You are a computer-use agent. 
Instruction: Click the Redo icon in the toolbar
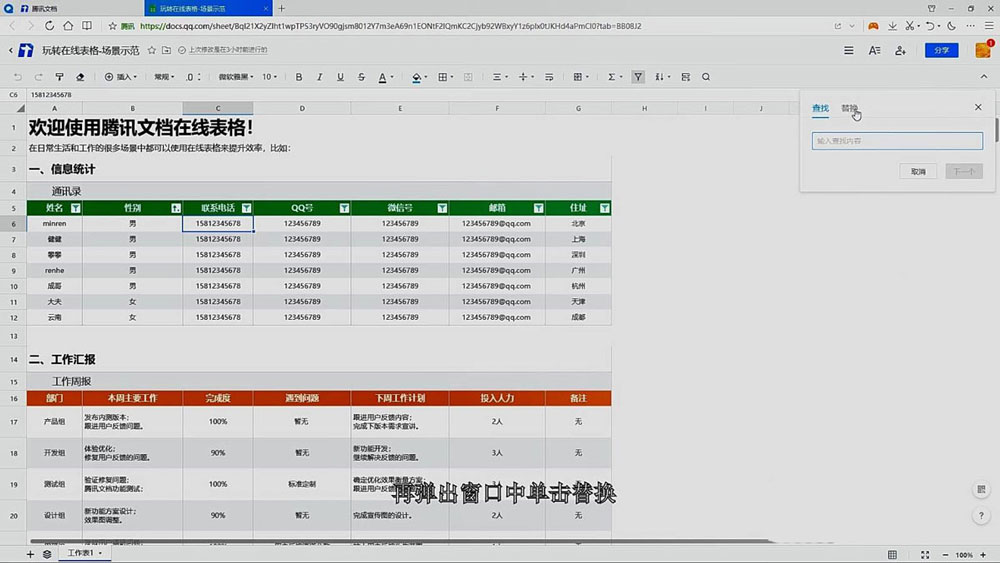tap(38, 77)
